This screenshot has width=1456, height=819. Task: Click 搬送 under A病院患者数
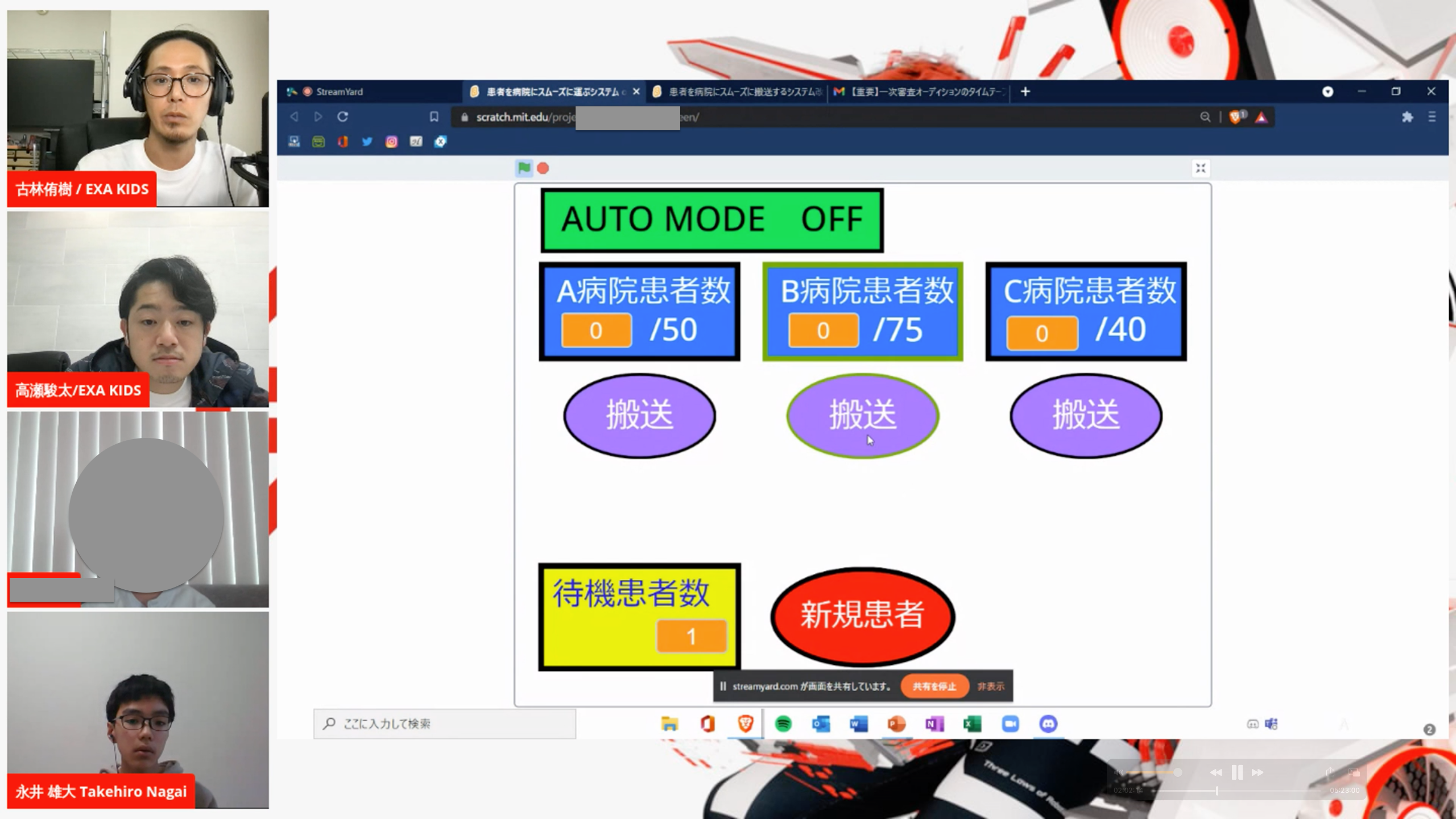(x=639, y=415)
